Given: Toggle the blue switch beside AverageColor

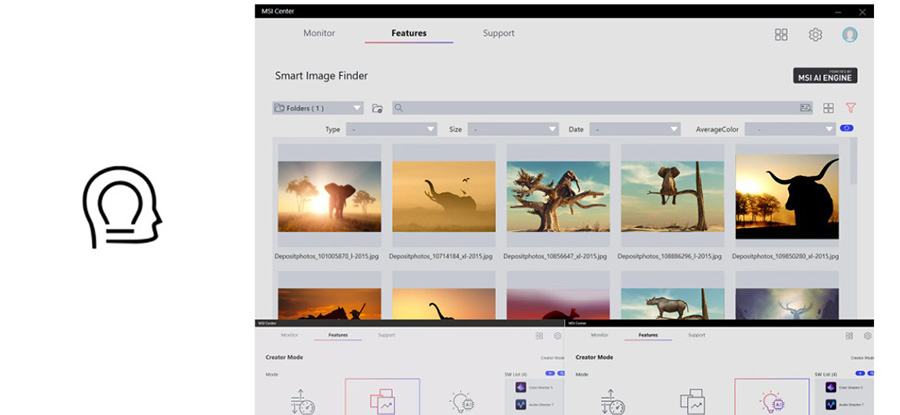Looking at the screenshot, I should [x=847, y=128].
